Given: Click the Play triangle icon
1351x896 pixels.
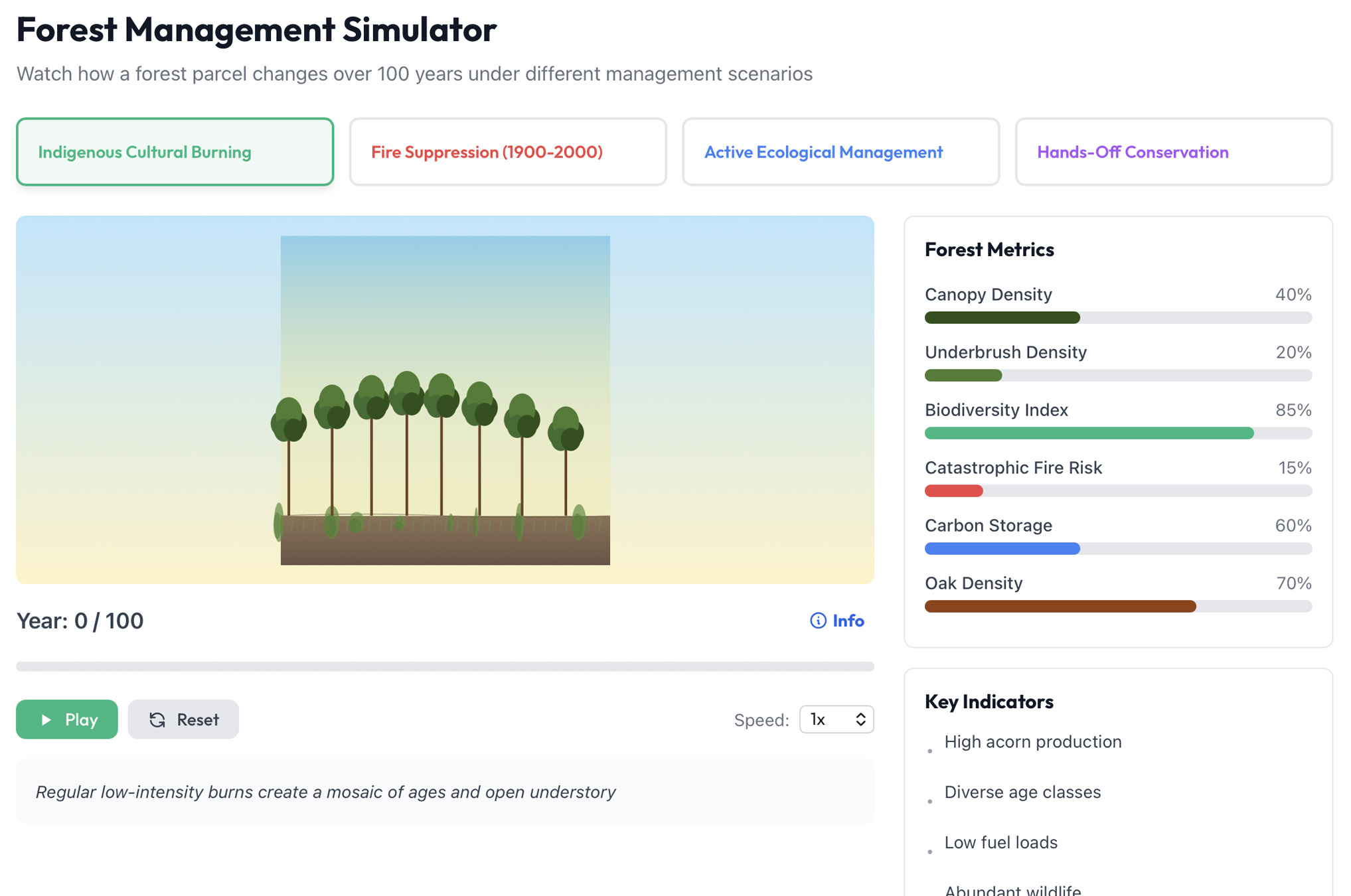Looking at the screenshot, I should click(45, 719).
